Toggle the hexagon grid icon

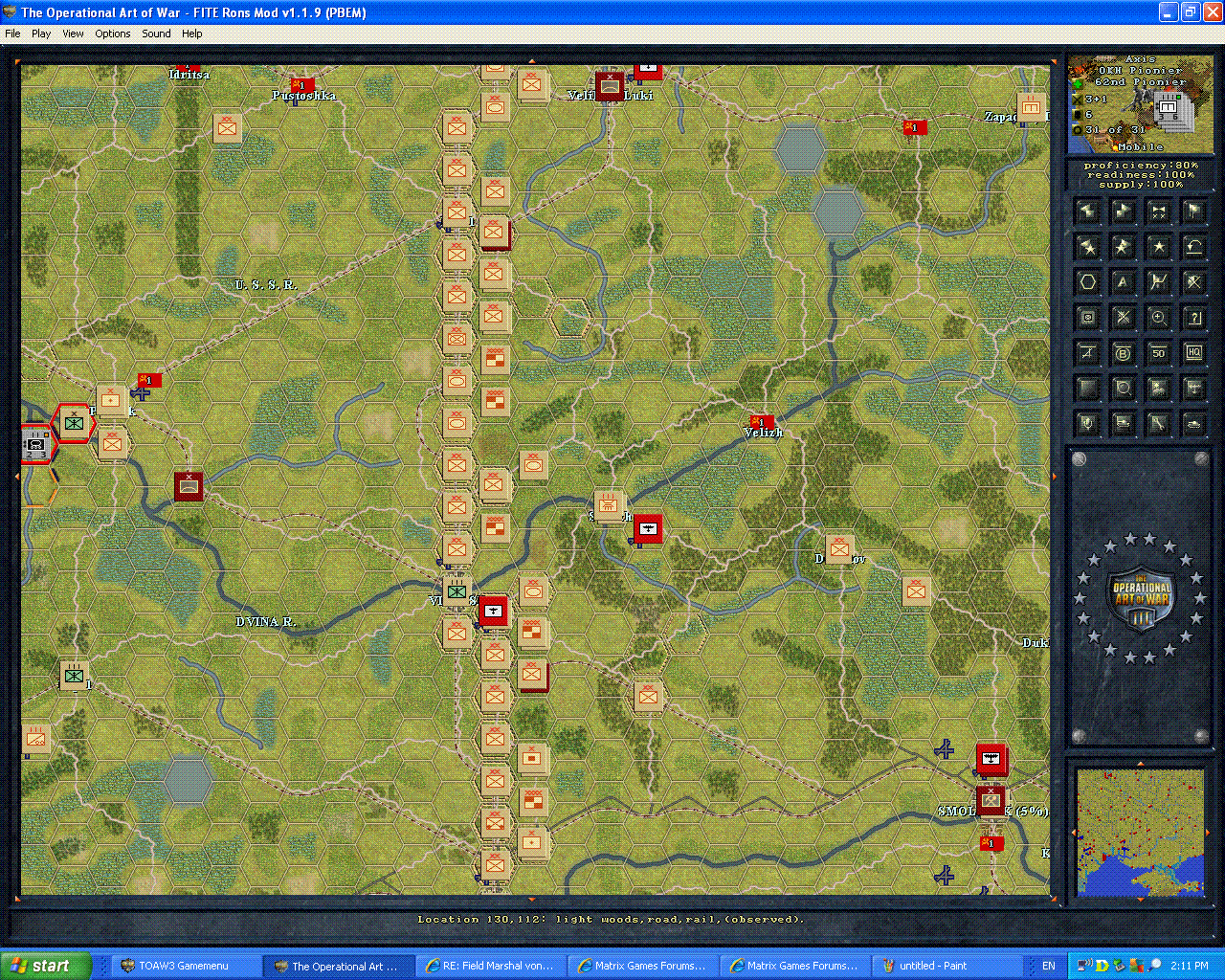1088,282
